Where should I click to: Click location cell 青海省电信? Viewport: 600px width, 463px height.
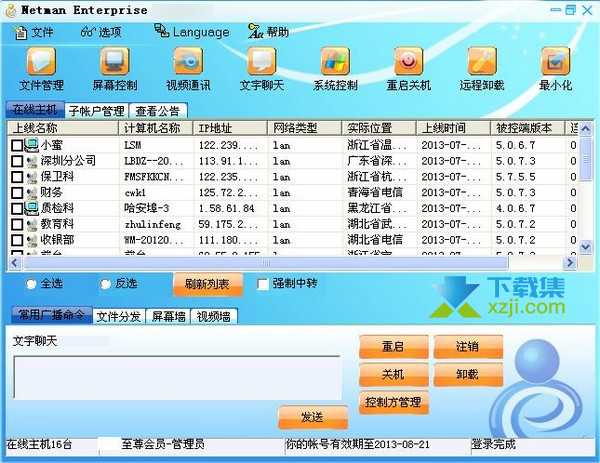click(375, 192)
